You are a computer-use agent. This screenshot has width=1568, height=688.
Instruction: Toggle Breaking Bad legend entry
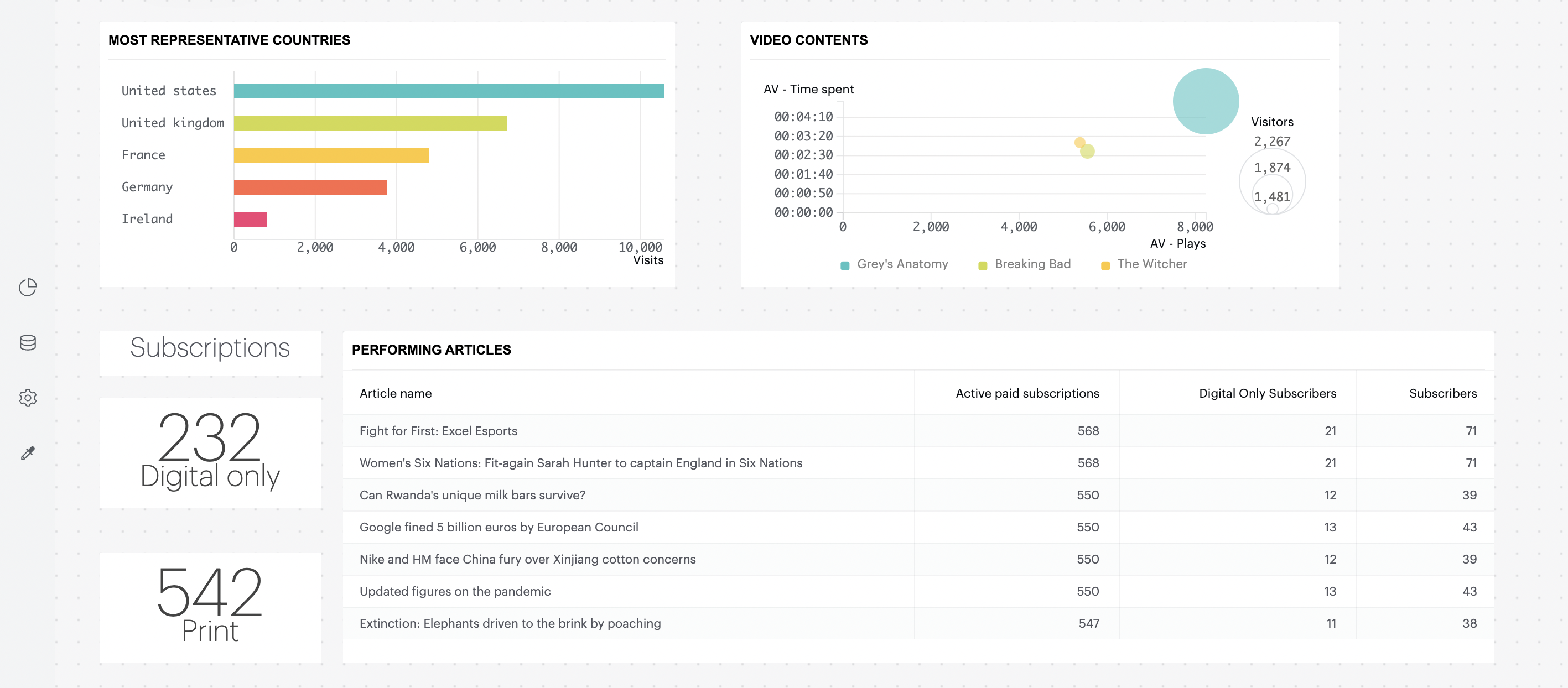pos(1032,264)
